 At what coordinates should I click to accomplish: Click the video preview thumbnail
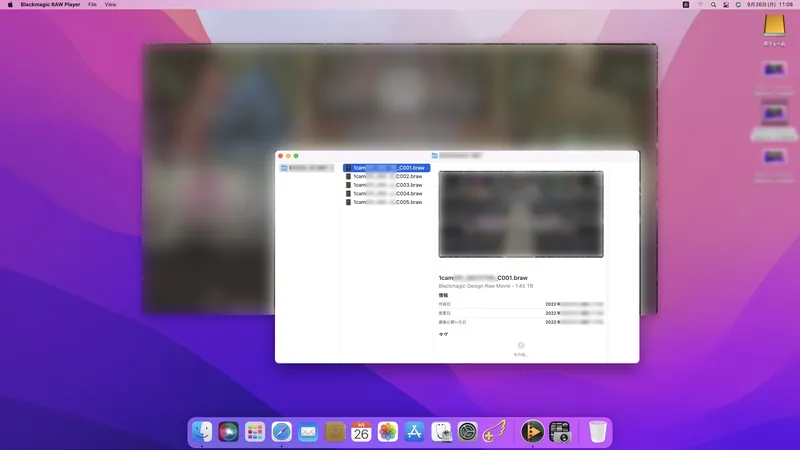point(520,213)
